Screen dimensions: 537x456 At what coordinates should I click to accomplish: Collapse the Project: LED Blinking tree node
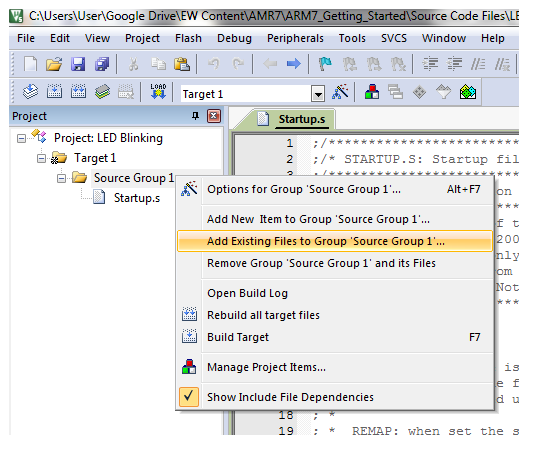[22, 139]
